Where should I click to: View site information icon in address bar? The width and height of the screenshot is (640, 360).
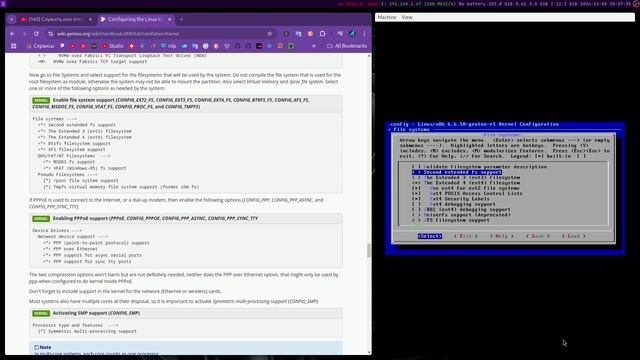click(x=51, y=34)
